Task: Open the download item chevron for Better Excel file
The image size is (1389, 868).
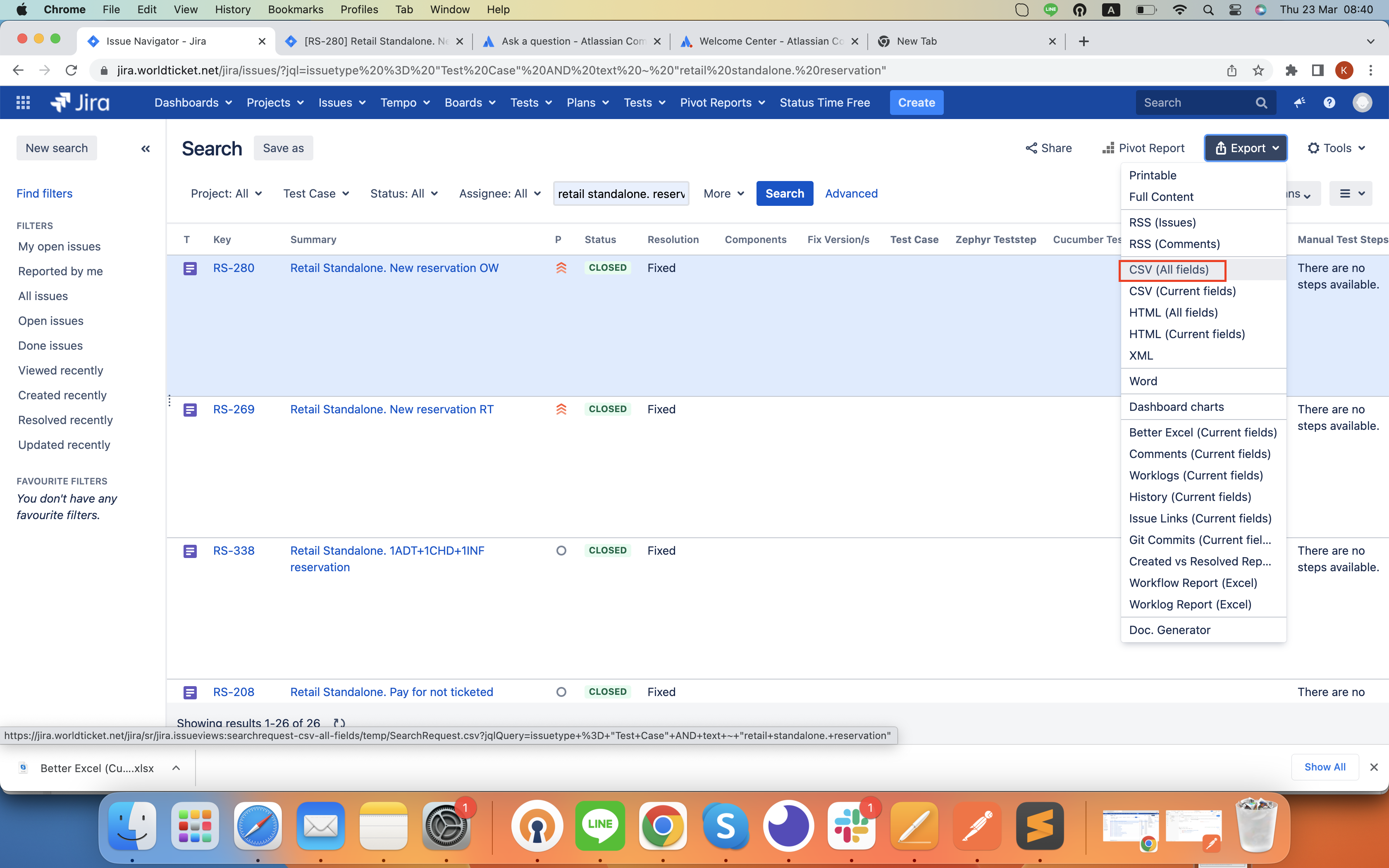Action: click(176, 768)
